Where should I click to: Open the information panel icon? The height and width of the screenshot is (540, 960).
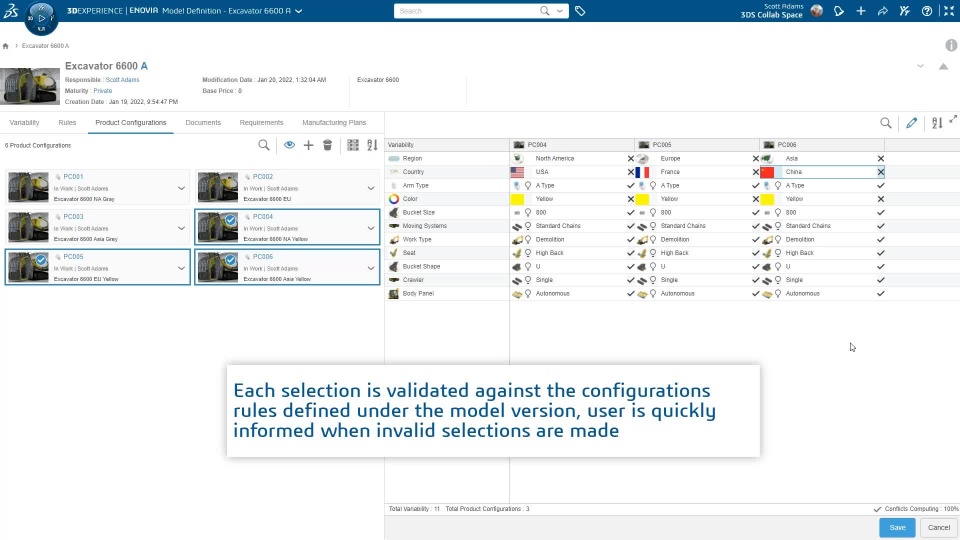951,45
